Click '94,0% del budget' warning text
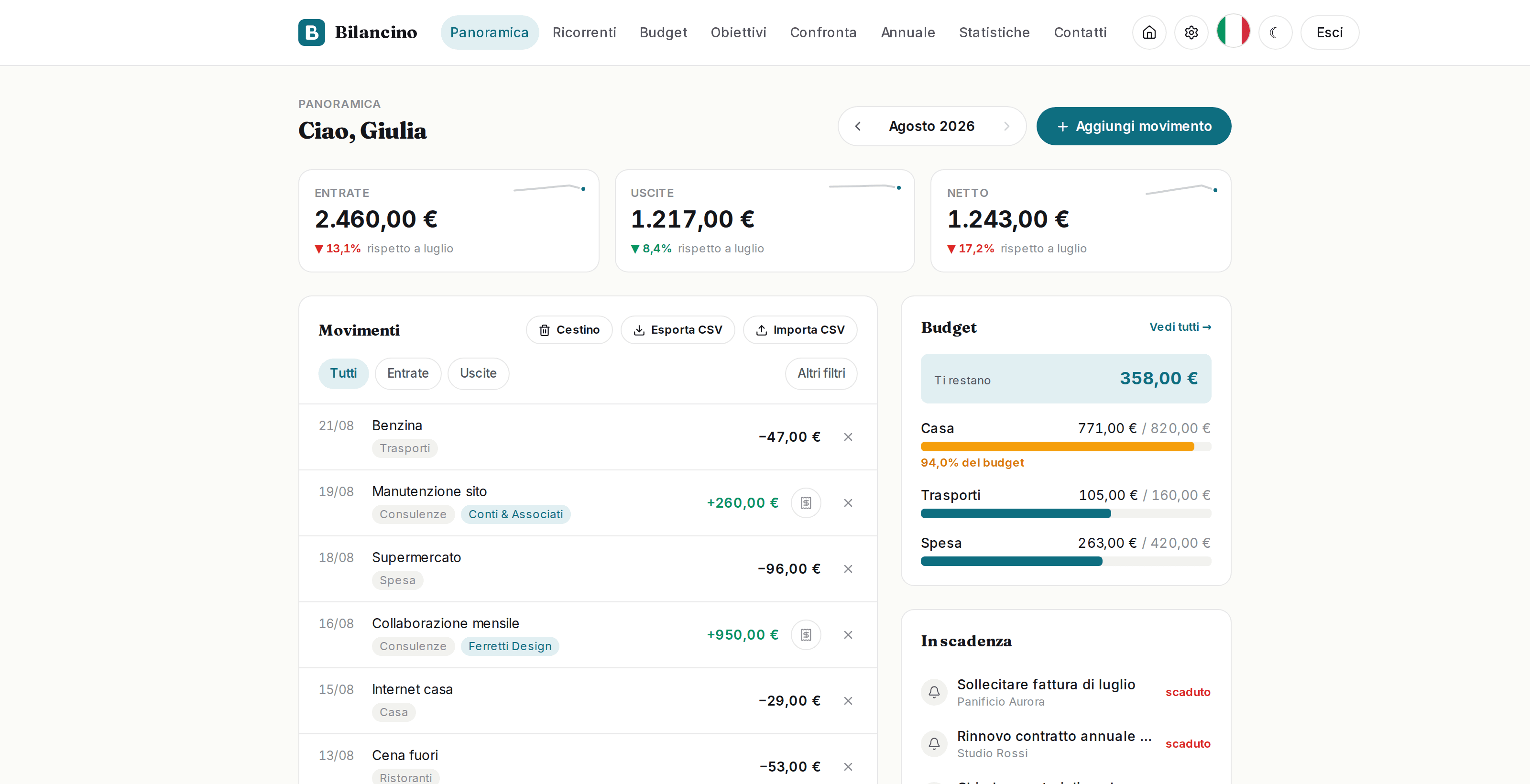The image size is (1530, 784). 973,463
